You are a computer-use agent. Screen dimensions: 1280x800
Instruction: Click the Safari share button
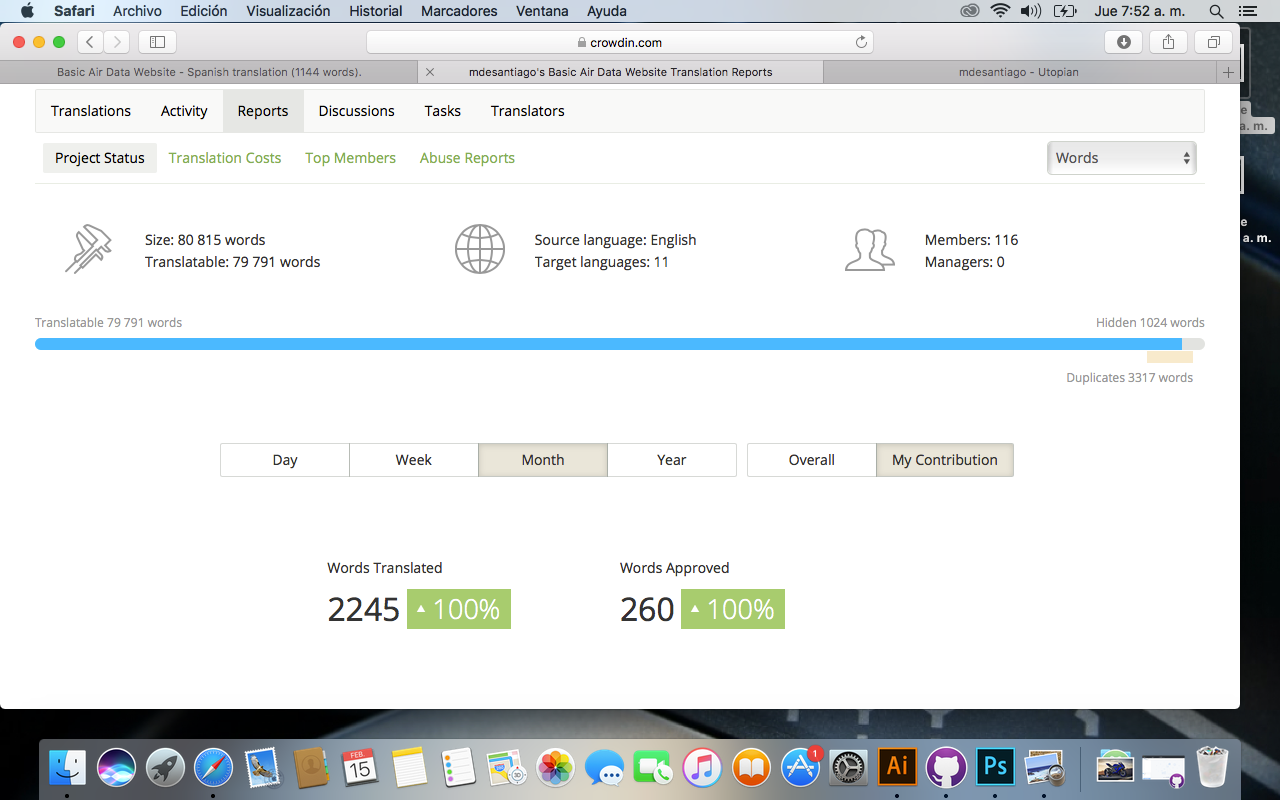(x=1168, y=42)
